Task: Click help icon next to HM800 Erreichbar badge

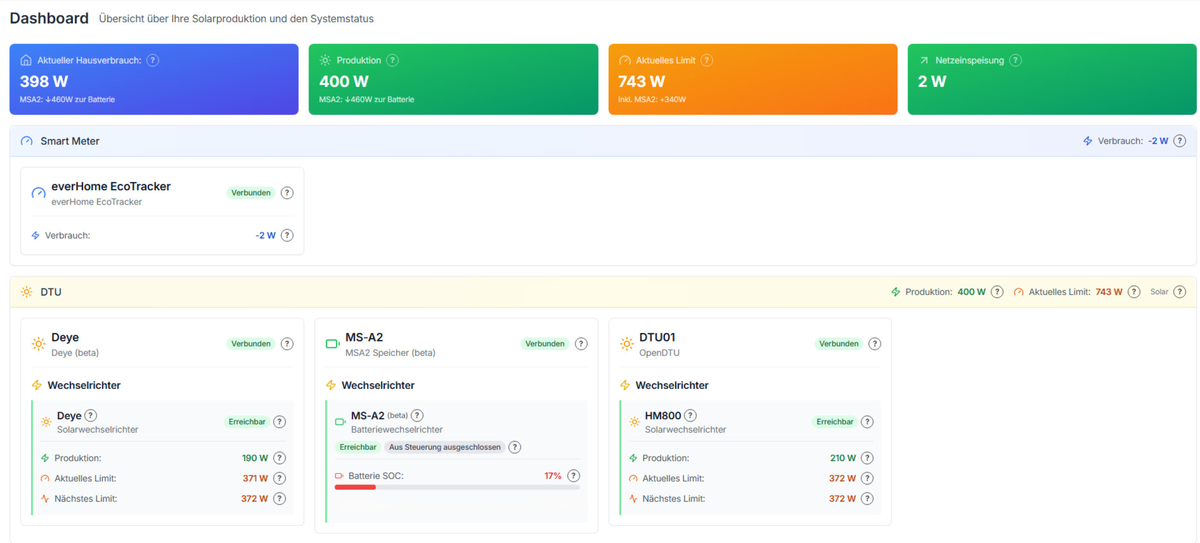Action: [x=867, y=422]
